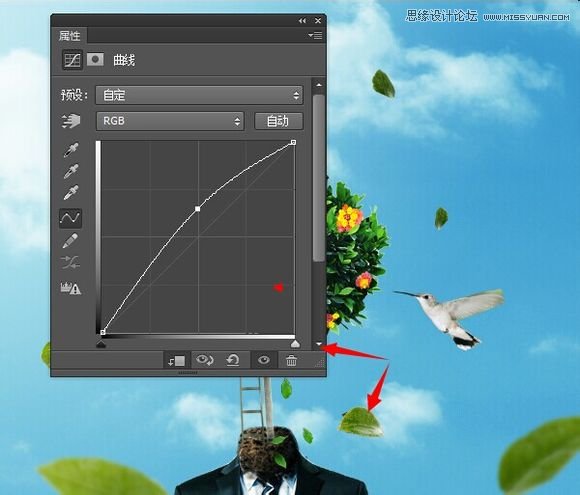The height and width of the screenshot is (495, 580).
Task: Pick the white point eyedropper
Action: click(71, 192)
